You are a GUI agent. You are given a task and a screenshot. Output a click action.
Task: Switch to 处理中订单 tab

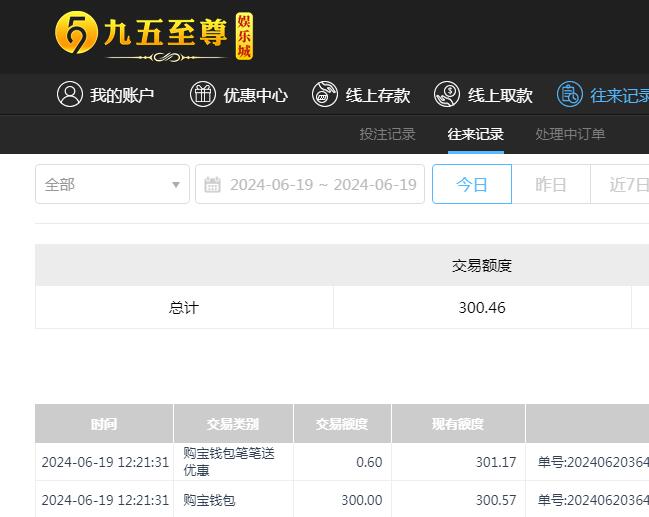pyautogui.click(x=570, y=134)
